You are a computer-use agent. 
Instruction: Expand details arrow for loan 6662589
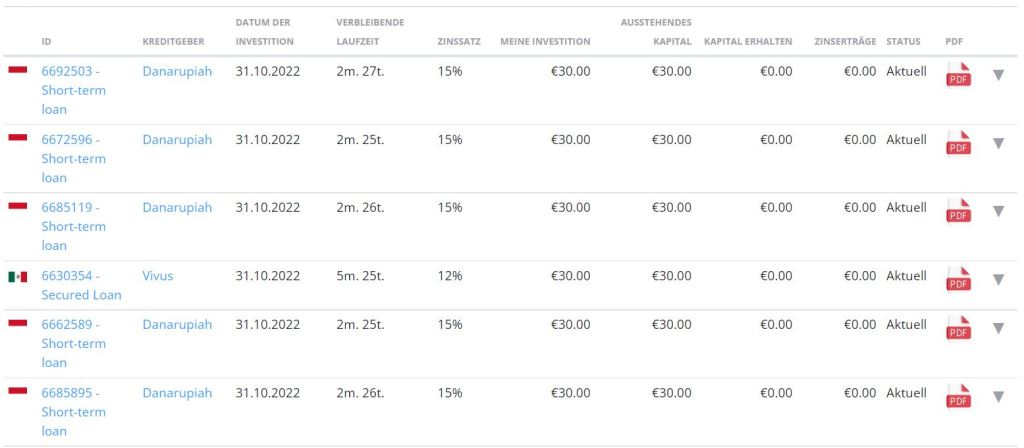pyautogui.click(x=998, y=329)
